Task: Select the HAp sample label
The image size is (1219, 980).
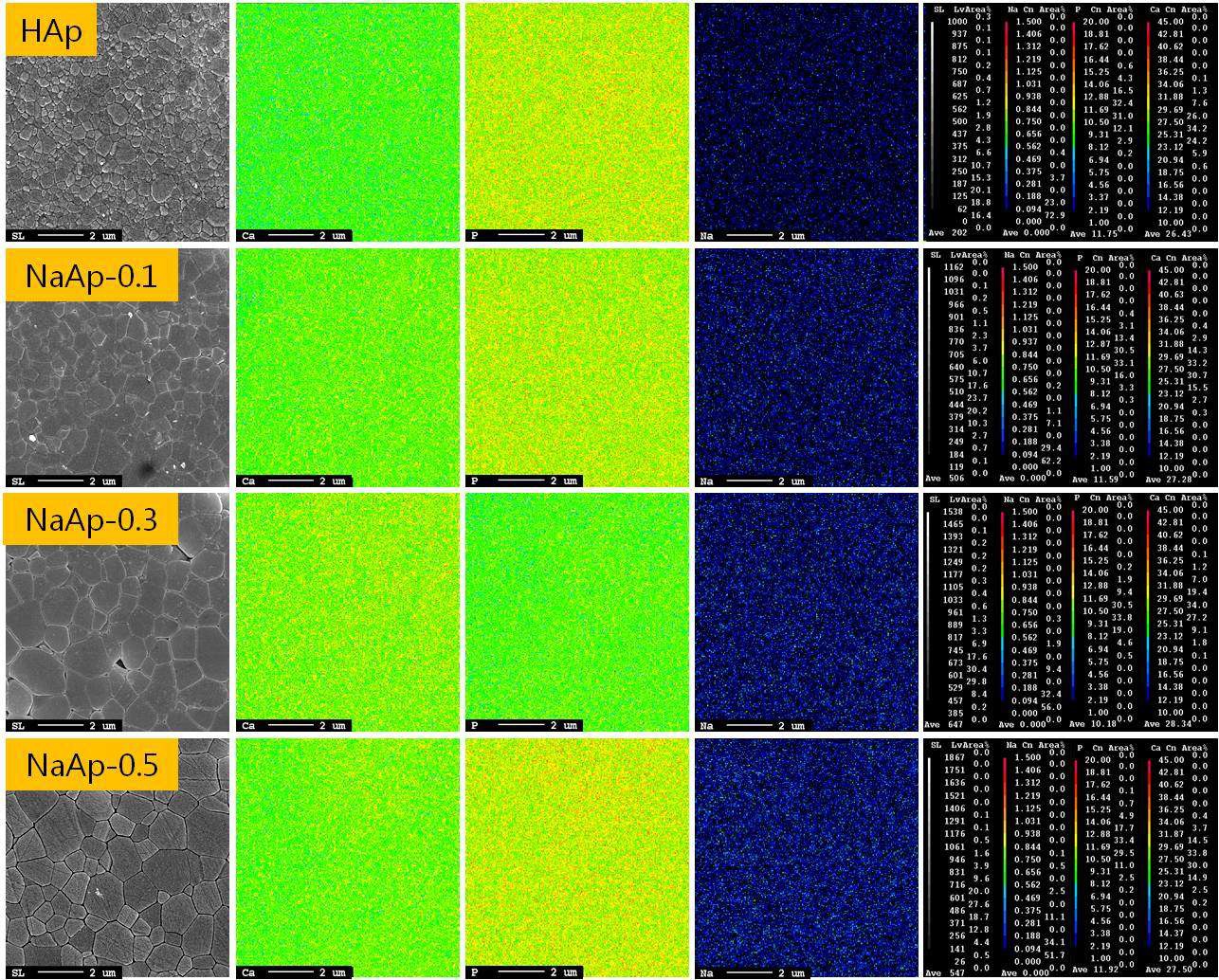Action: click(x=51, y=31)
